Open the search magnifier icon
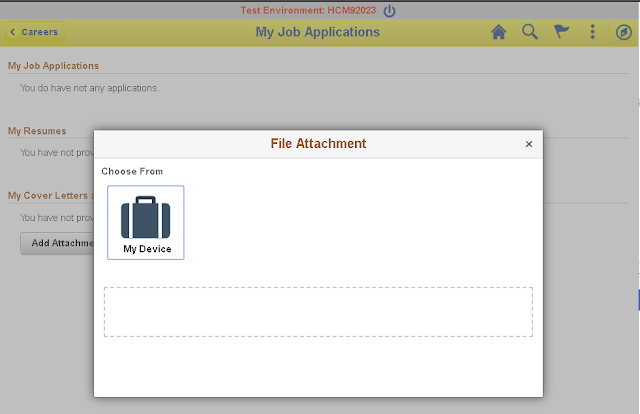 tap(530, 32)
